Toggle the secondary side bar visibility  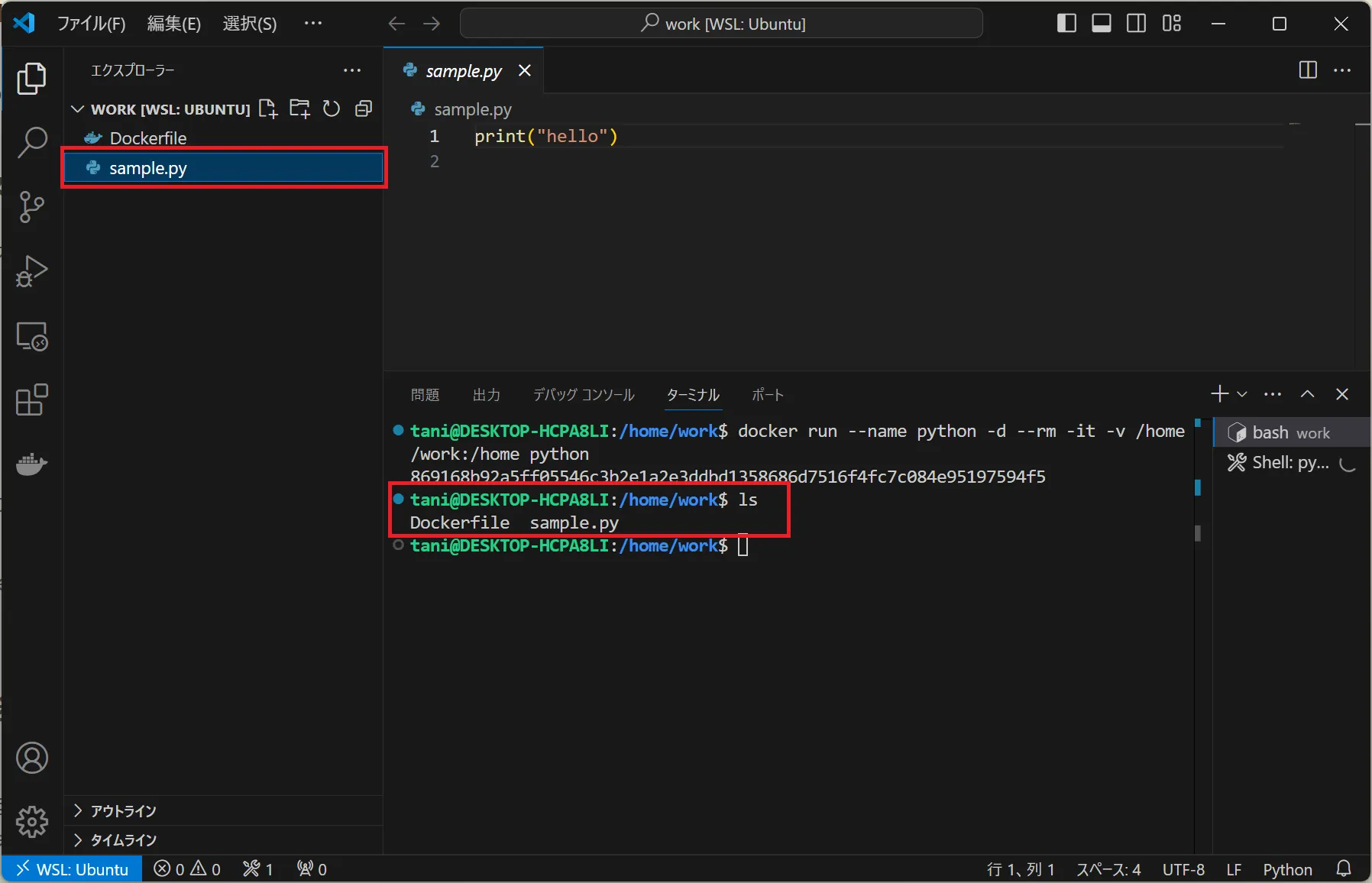click(1136, 24)
